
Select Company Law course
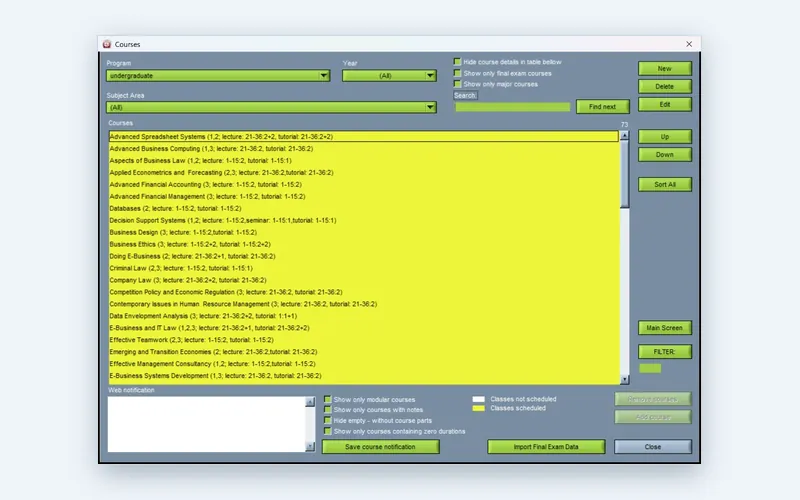(x=364, y=280)
